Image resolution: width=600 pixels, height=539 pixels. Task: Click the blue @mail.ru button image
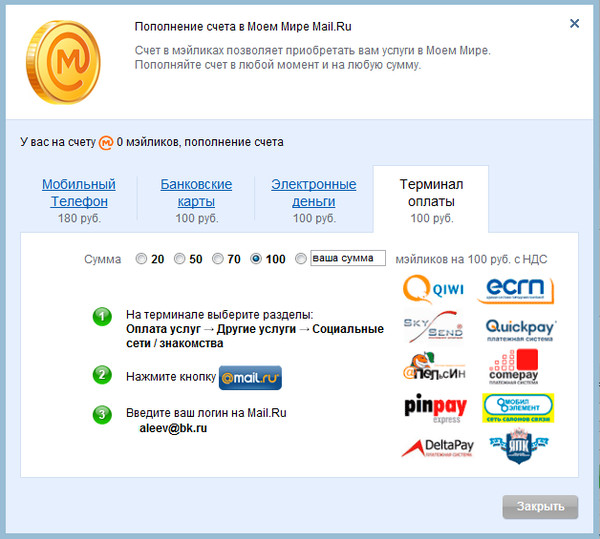[x=250, y=378]
